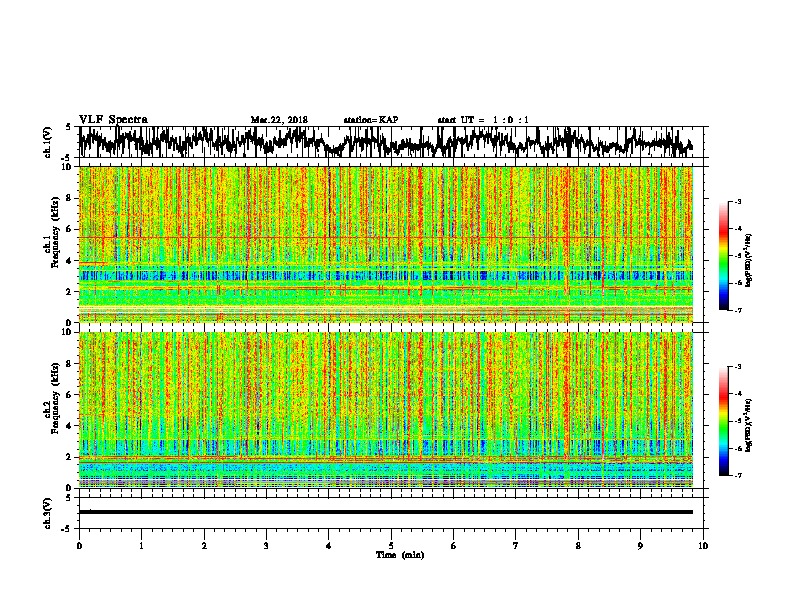792x612 pixels.
Task: Click the "Time (min)" axis label
Action: [400, 555]
